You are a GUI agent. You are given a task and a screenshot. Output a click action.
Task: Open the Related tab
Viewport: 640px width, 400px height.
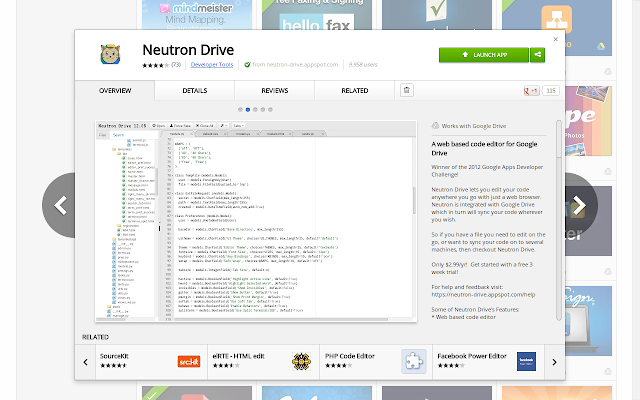[x=355, y=91]
